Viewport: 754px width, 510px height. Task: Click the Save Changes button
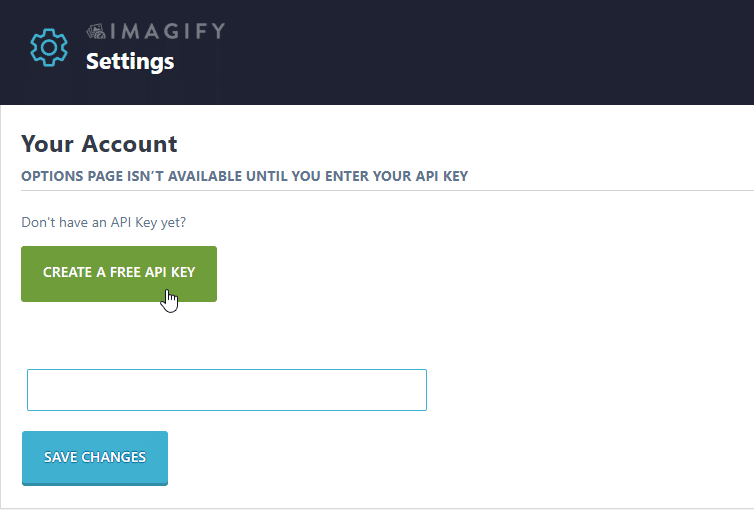95,458
